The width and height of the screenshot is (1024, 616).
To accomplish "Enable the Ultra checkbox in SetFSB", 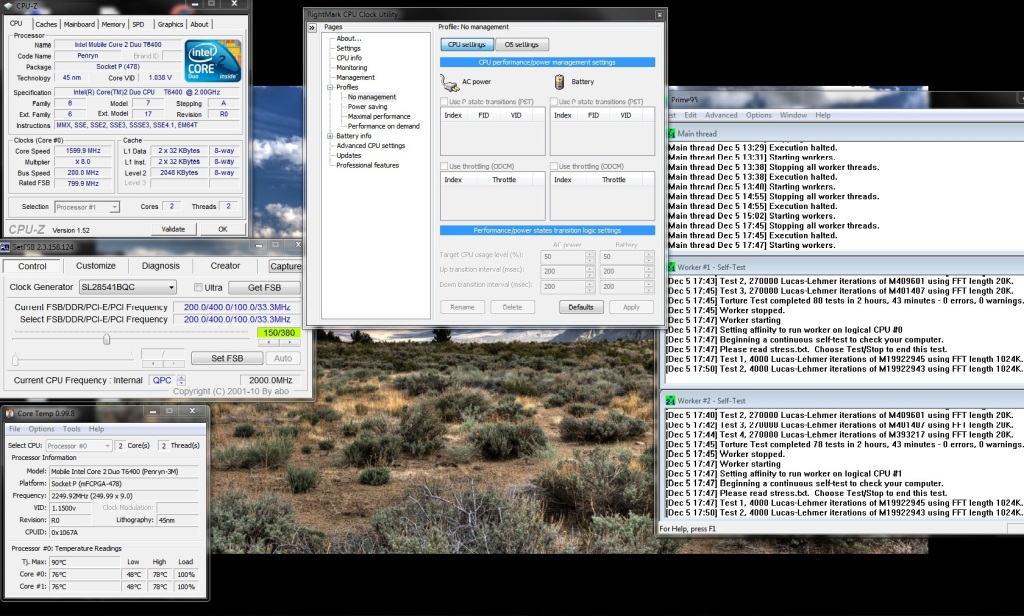I will [198, 287].
